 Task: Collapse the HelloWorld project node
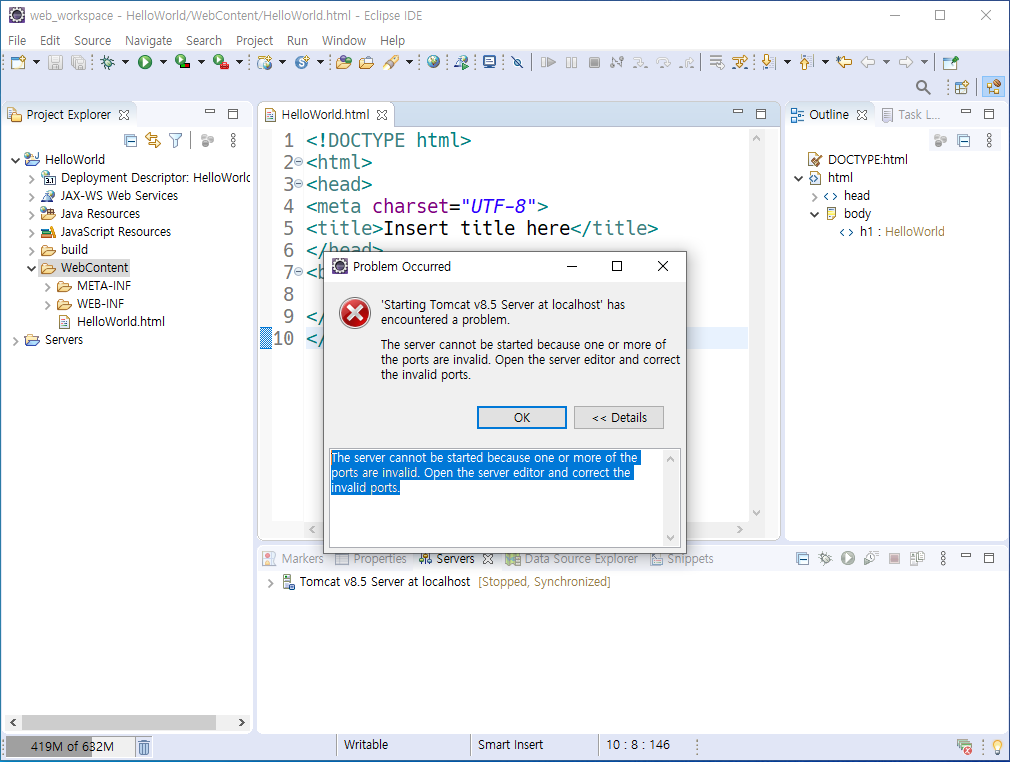pyautogui.click(x=15, y=160)
